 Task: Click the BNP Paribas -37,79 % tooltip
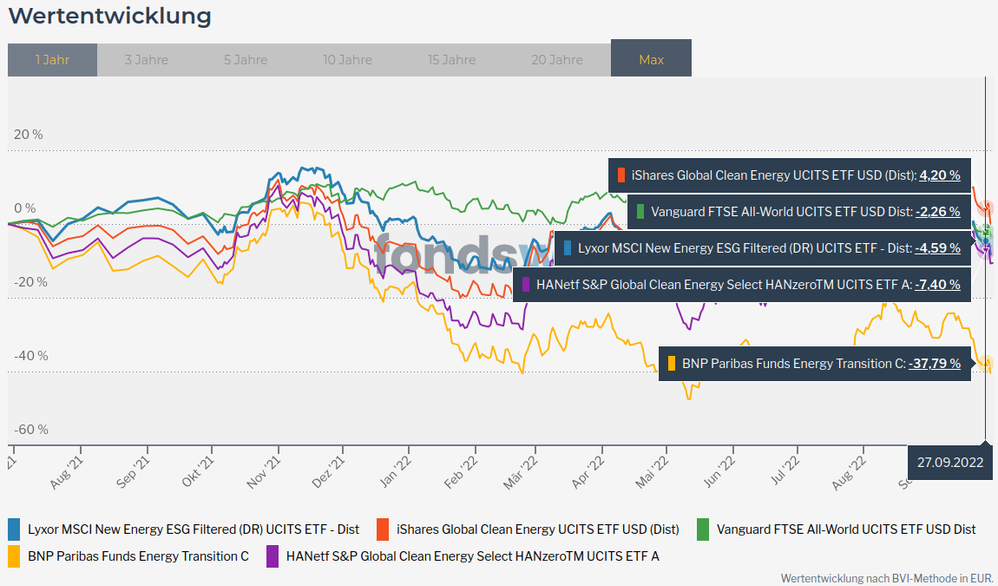[815, 363]
